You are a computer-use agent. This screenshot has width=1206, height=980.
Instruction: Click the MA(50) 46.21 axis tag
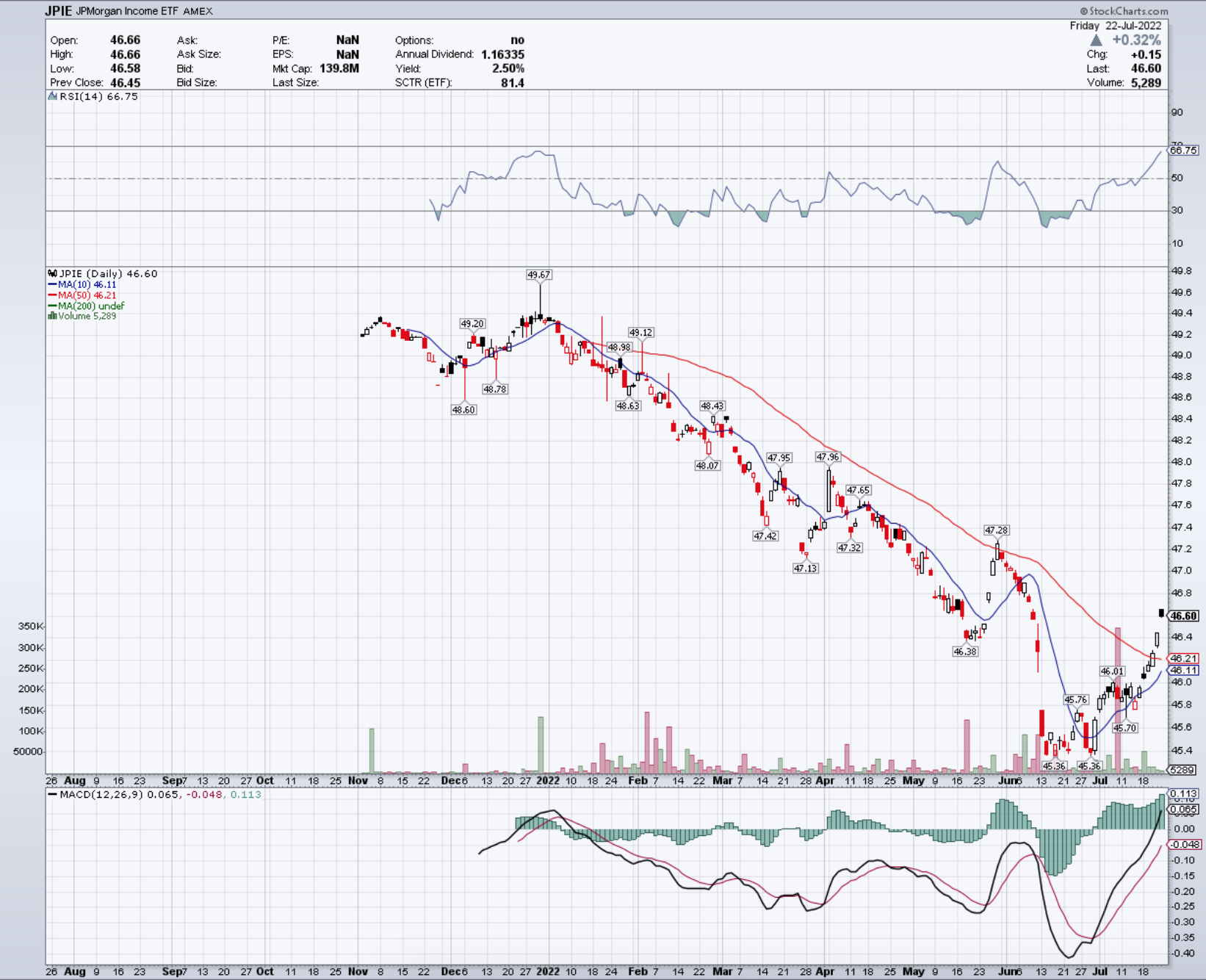coord(1183,658)
